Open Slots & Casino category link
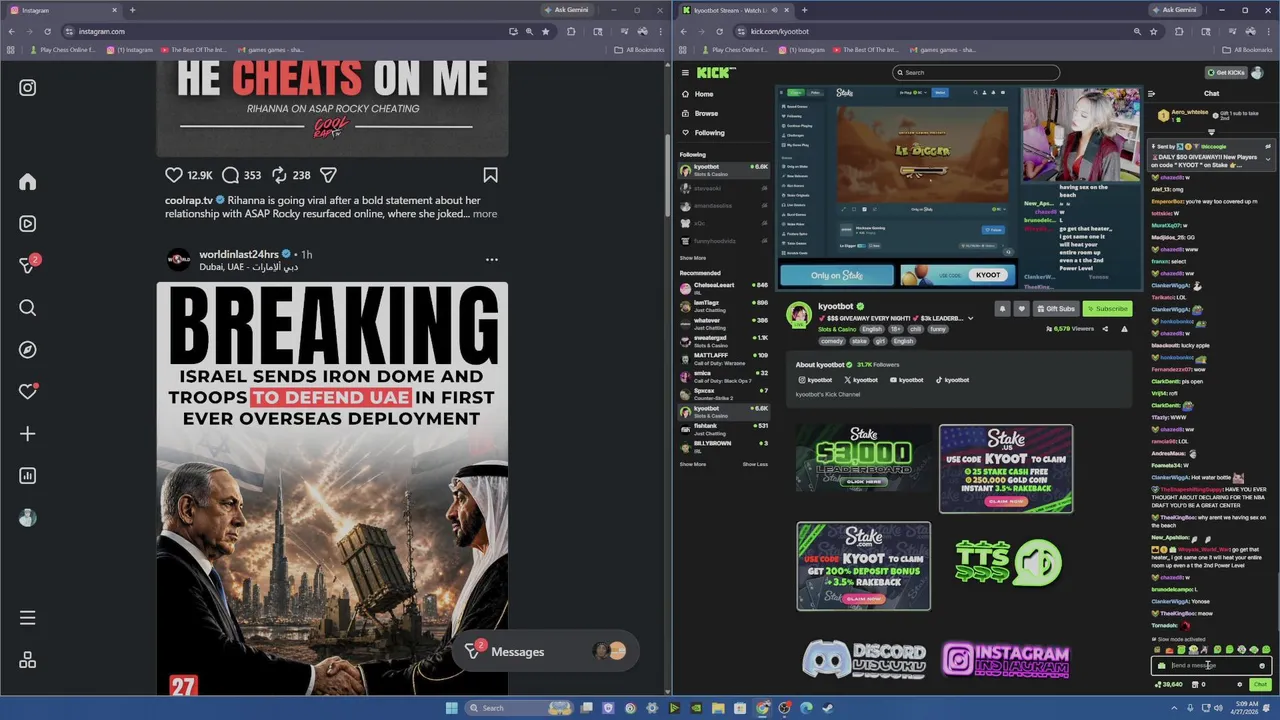 click(837, 329)
